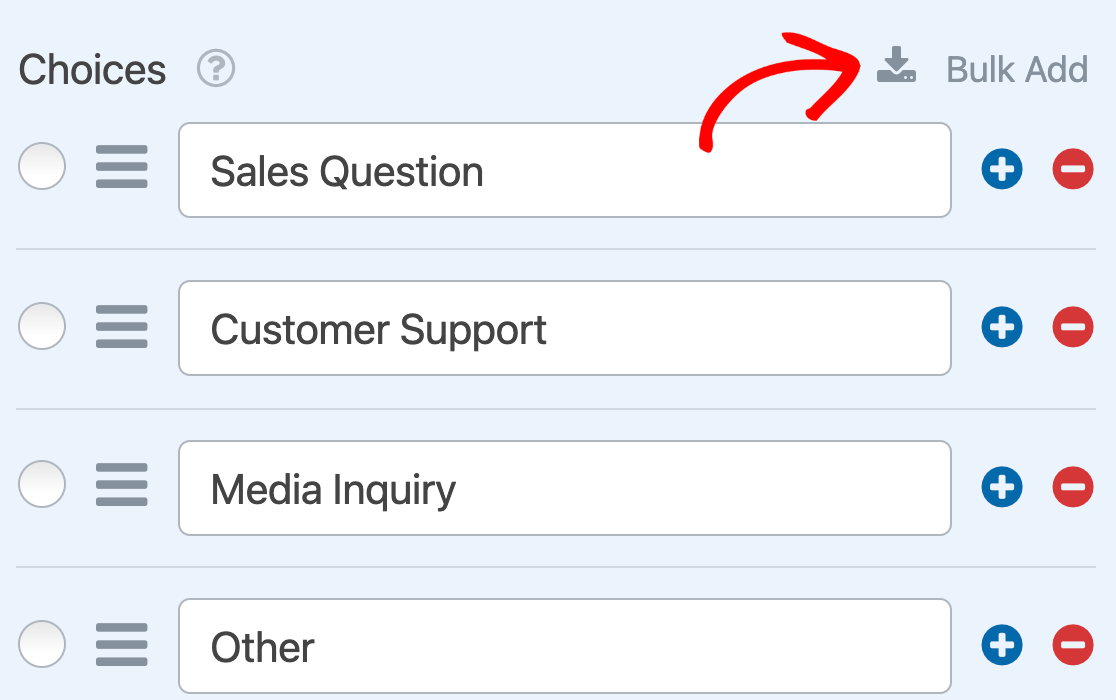Delete the Other choice with minus icon
The height and width of the screenshot is (700, 1116).
pos(1073,646)
